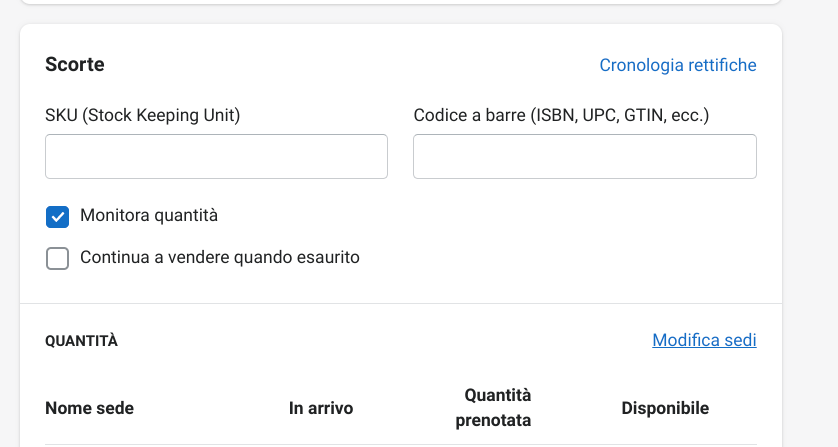Click the blue checkmark icon beside Monitora quantità
This screenshot has height=447, width=838.
pos(58,216)
